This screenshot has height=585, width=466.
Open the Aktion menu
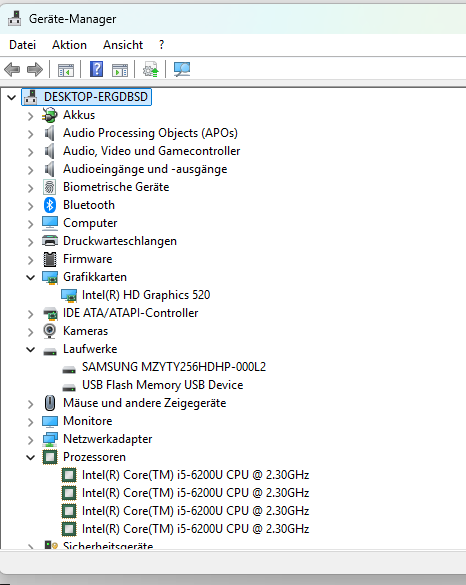[x=69, y=45]
